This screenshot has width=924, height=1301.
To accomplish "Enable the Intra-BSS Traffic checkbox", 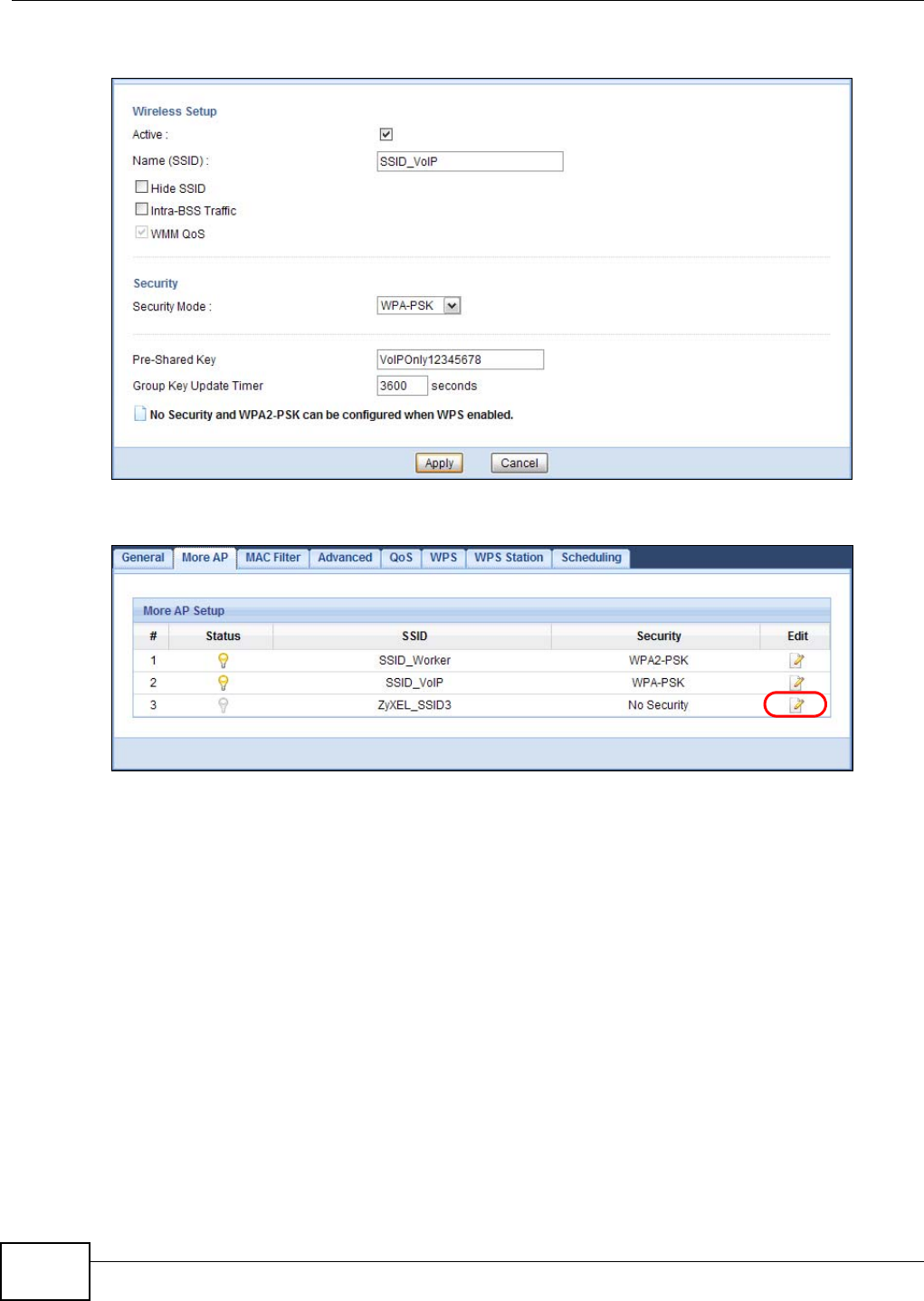I will click(x=141, y=209).
